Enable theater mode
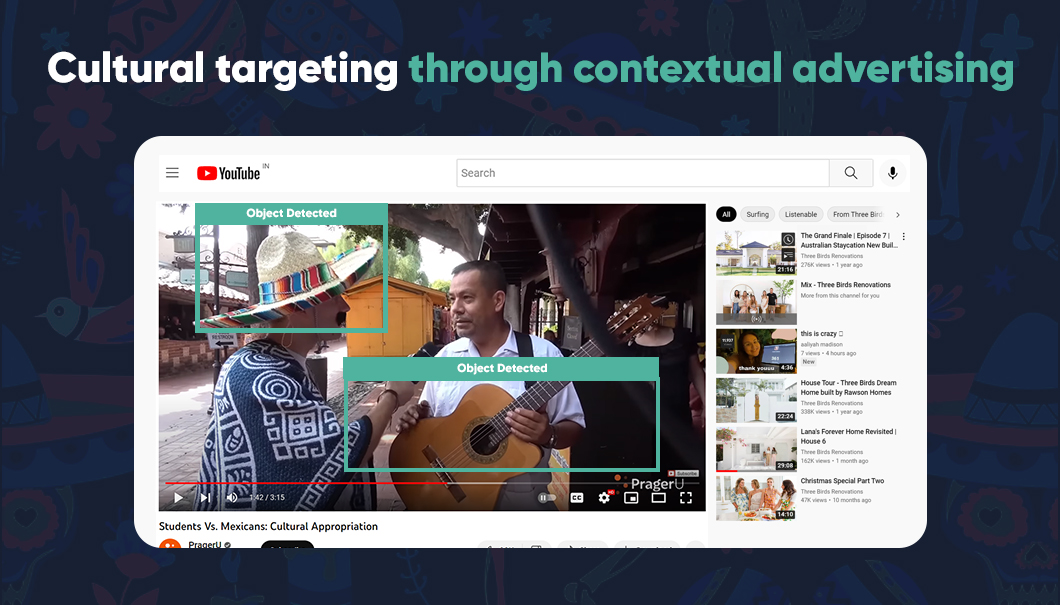1060x605 pixels. point(658,498)
